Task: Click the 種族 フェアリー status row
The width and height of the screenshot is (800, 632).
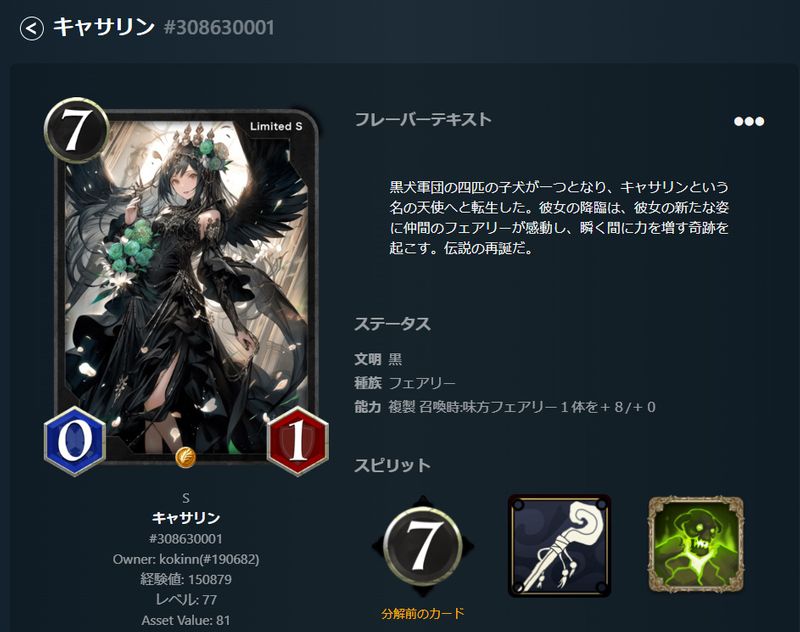Action: pos(405,383)
